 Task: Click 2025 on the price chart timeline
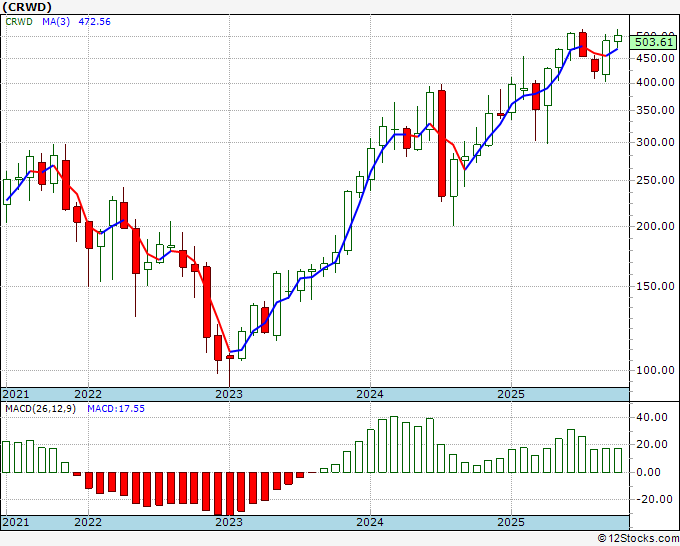pyautogui.click(x=511, y=394)
